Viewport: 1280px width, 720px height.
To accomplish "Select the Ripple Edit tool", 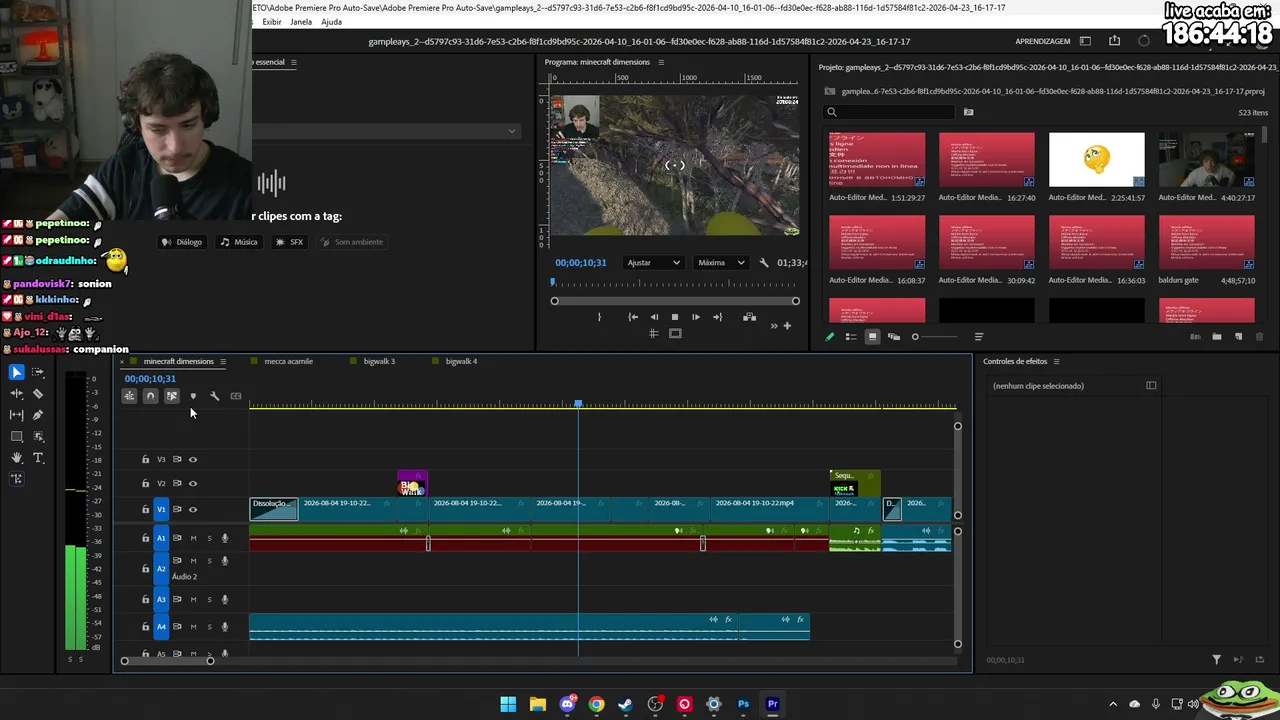I will tap(16, 394).
